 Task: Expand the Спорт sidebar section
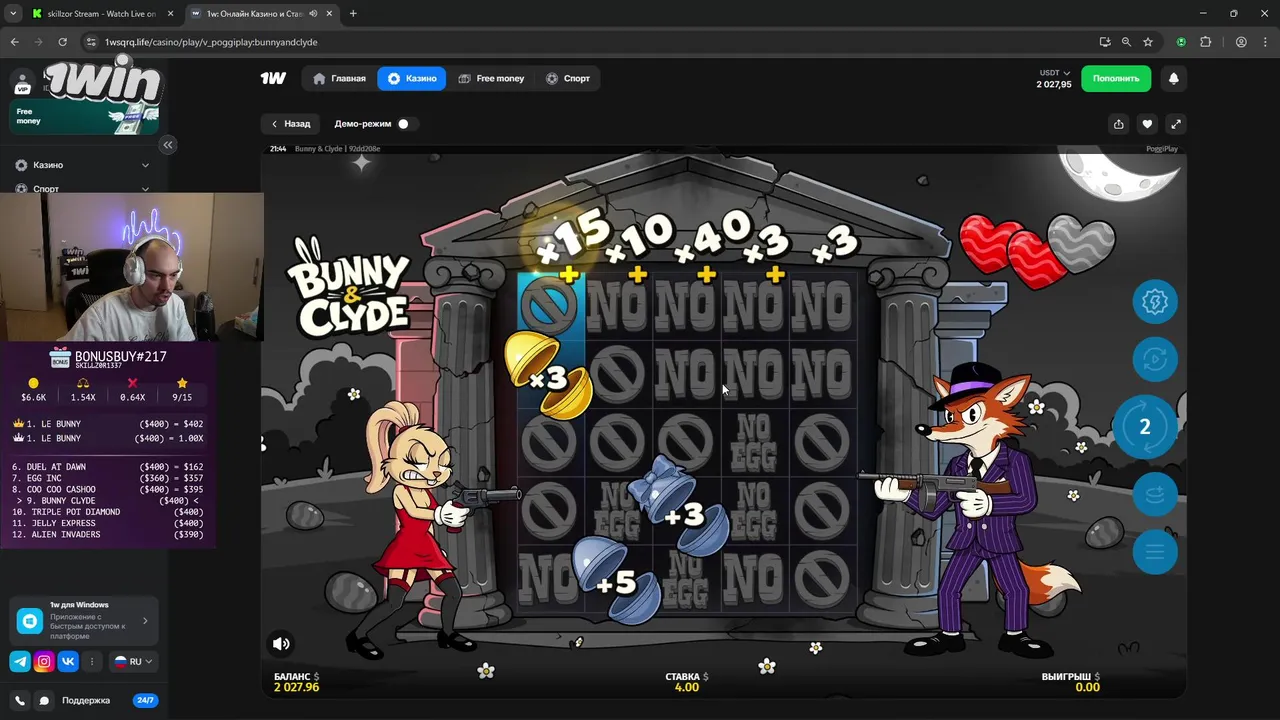coord(82,188)
